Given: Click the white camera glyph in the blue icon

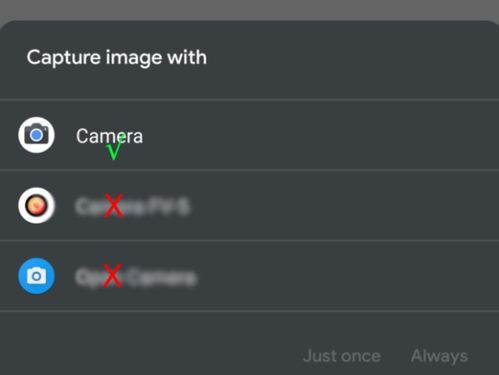Looking at the screenshot, I should [x=36, y=276].
